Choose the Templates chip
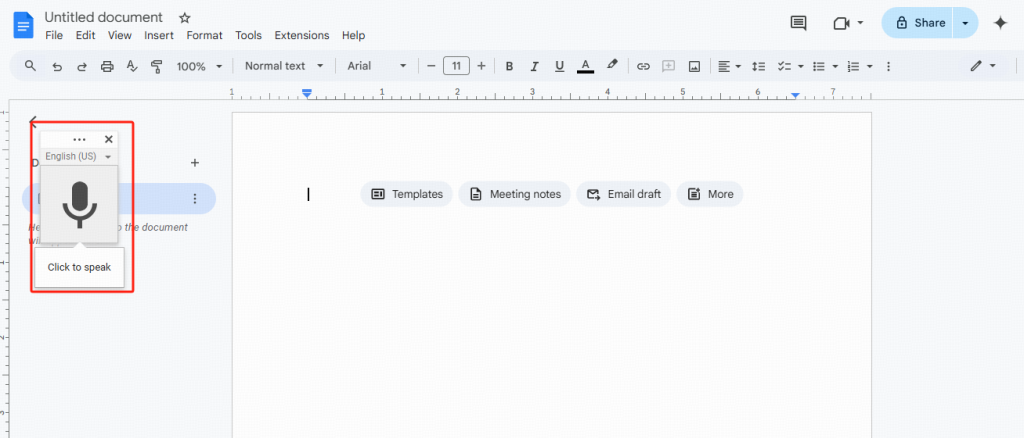Viewport: 1024px width, 438px height. pyautogui.click(x=406, y=194)
